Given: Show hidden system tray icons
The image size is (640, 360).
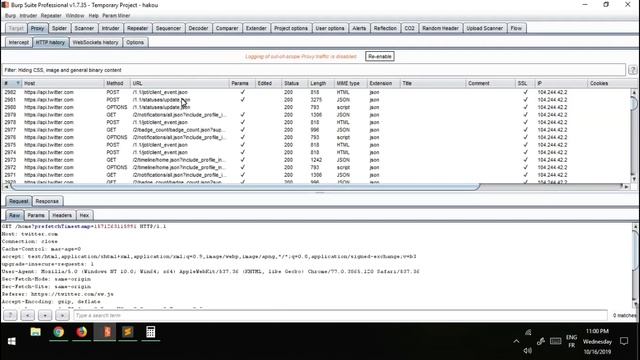Looking at the screenshot, I should (516, 341).
